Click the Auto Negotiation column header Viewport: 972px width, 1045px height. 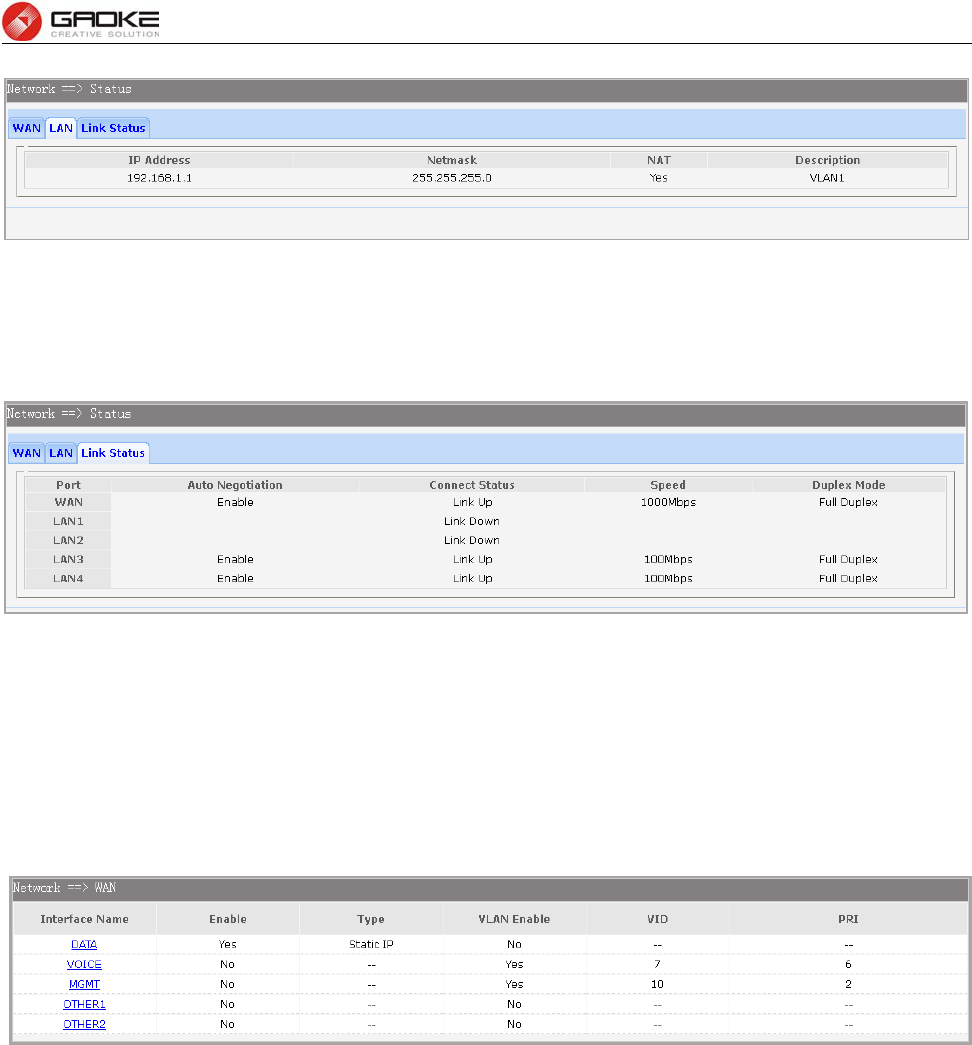tap(235, 485)
